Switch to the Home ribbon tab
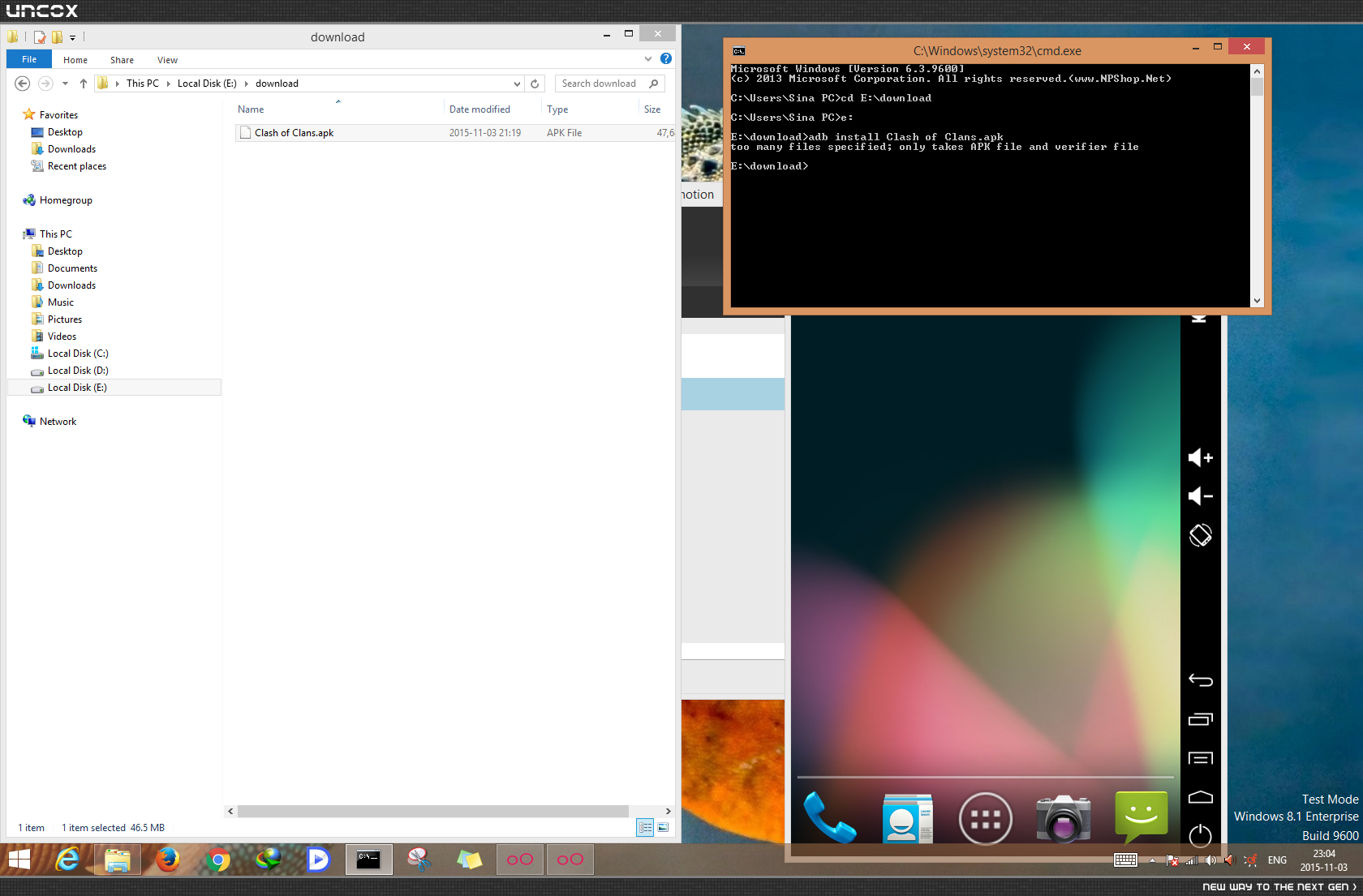Screen dimensions: 1363x896 pyautogui.click(x=75, y=60)
